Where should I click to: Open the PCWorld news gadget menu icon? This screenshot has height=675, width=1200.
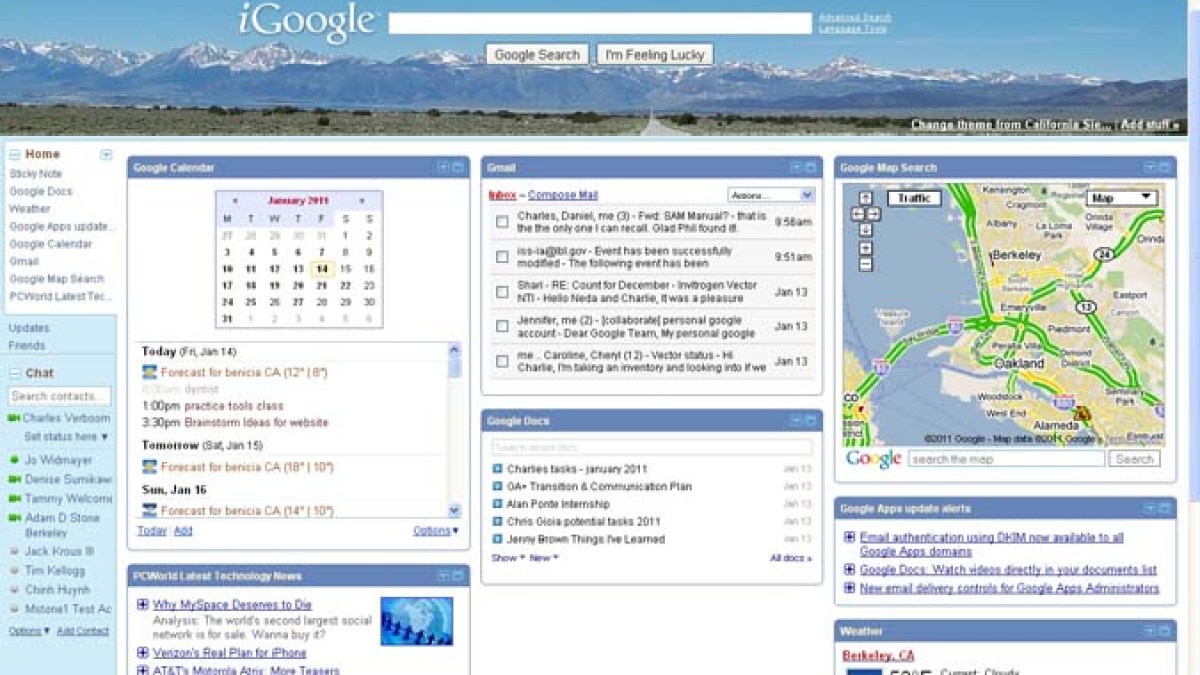pos(443,576)
